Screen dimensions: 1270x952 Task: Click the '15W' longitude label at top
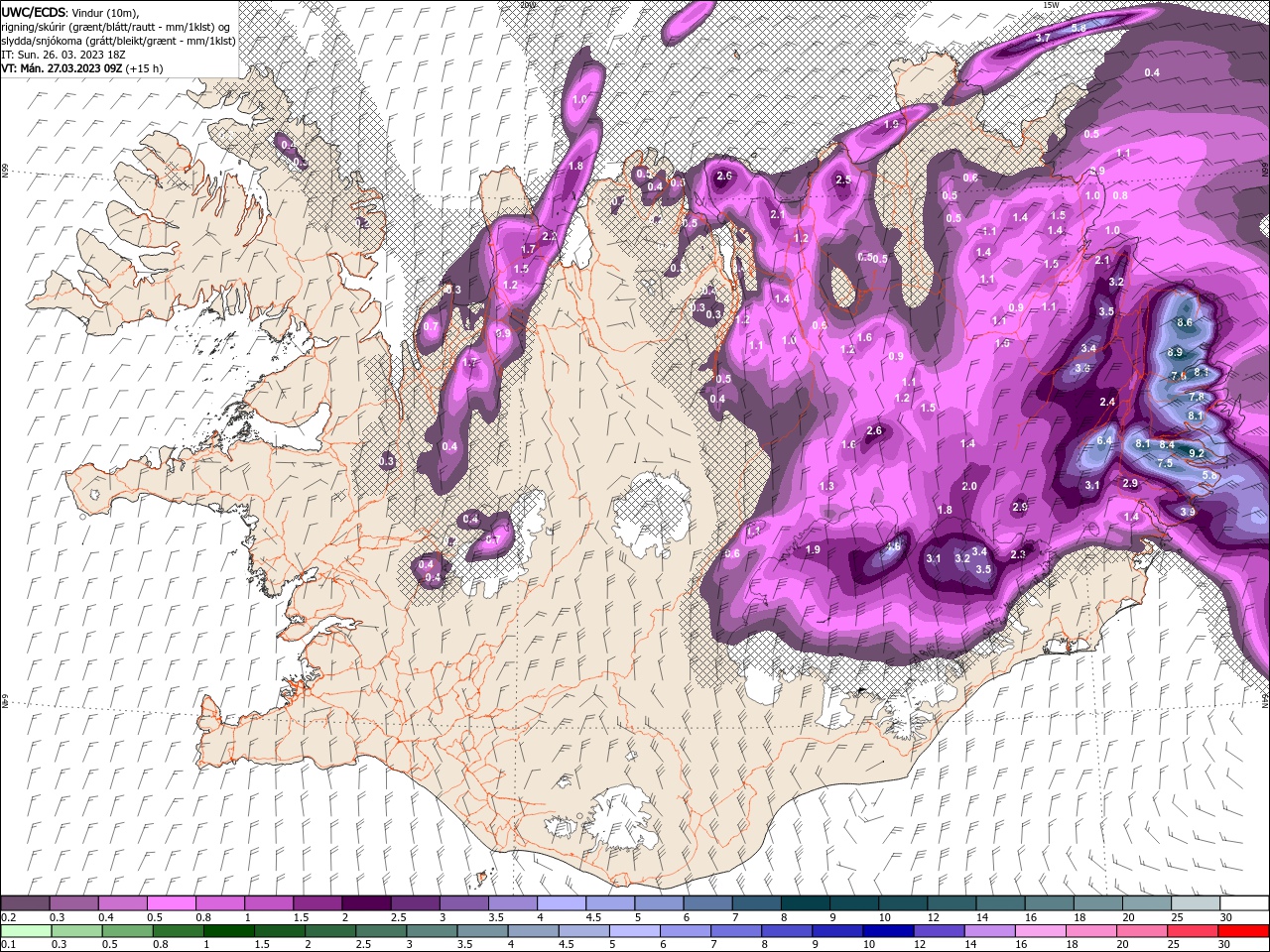tap(1051, 5)
